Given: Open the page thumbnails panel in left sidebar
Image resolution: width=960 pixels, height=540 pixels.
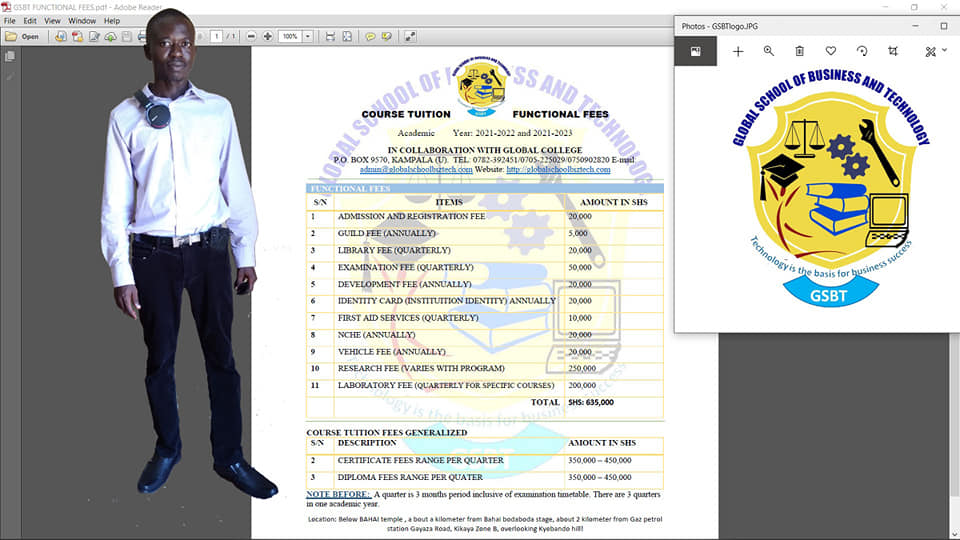Looking at the screenshot, I should 10,56.
